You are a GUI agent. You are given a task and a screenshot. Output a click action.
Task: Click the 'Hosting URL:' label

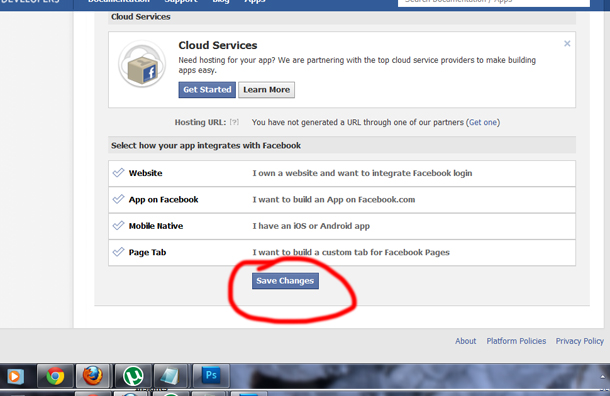200,122
